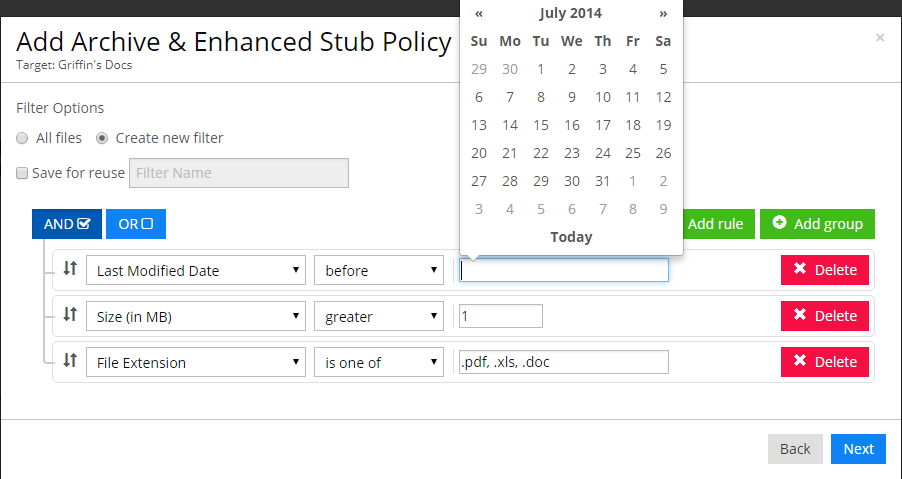Click Today in the date picker
This screenshot has width=902, height=479.
click(x=571, y=237)
